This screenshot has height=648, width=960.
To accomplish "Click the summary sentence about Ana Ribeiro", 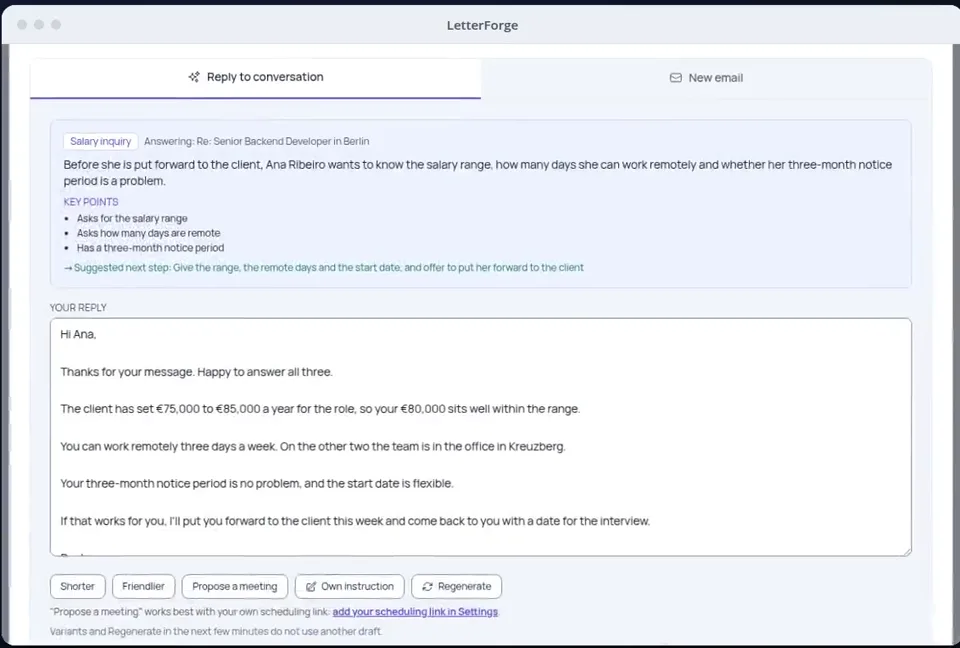I will 478,173.
